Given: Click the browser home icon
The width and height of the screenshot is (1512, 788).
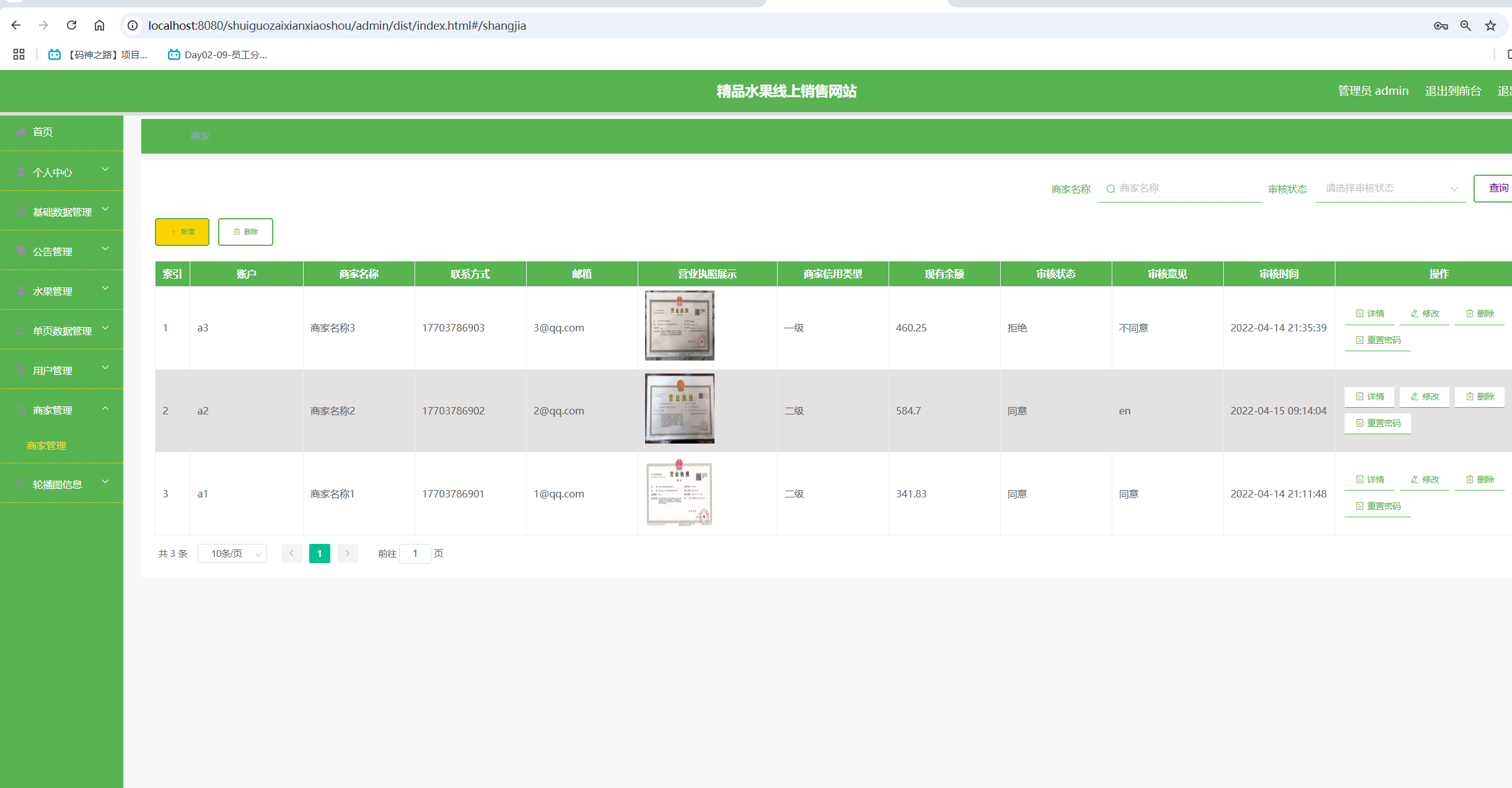Looking at the screenshot, I should coord(99,25).
